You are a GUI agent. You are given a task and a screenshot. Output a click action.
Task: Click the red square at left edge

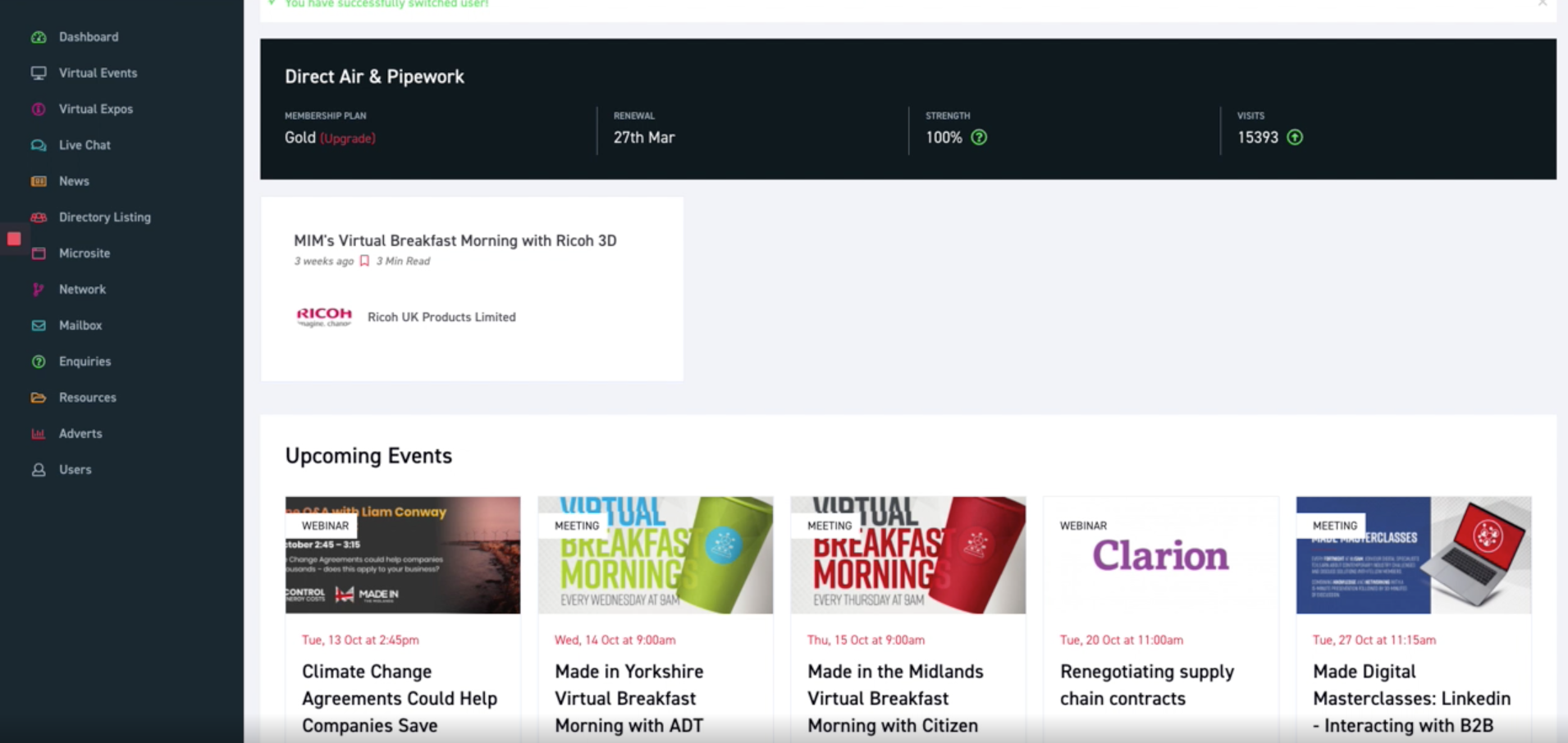tap(14, 239)
